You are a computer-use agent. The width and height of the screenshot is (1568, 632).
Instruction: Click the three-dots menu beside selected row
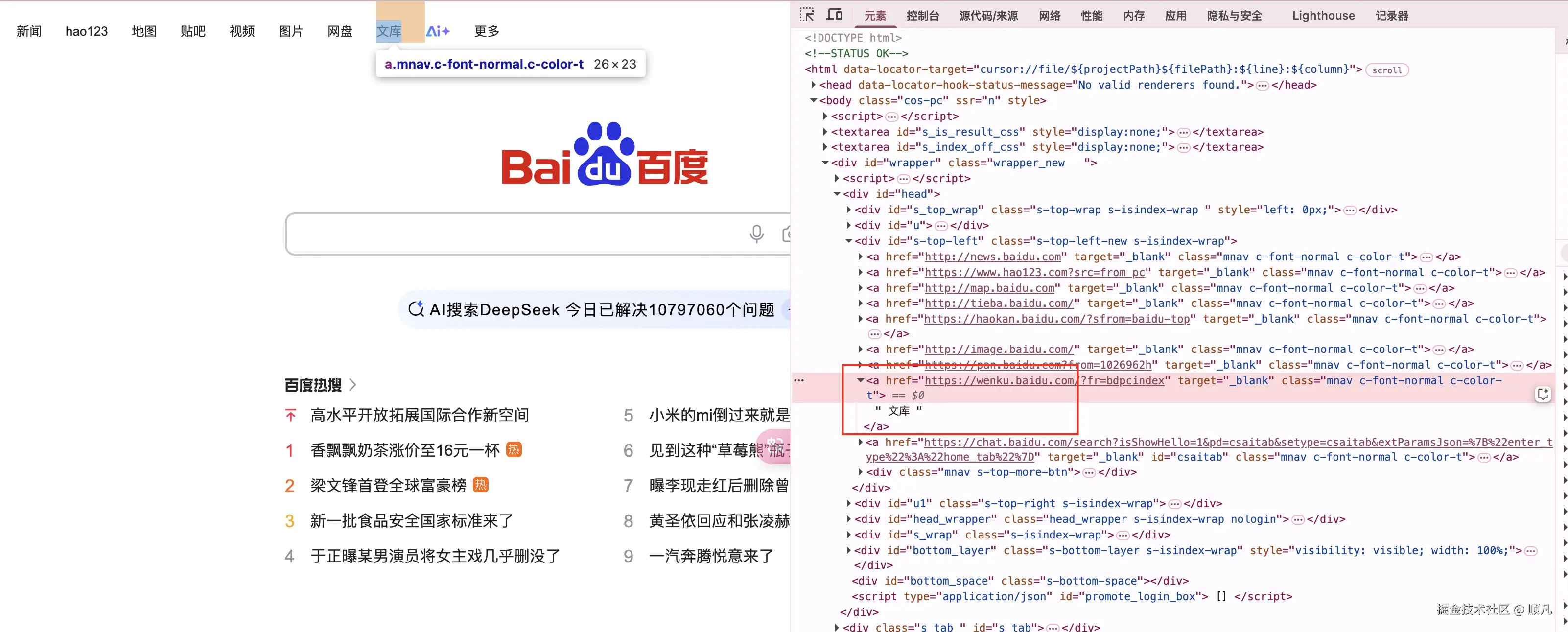[798, 380]
